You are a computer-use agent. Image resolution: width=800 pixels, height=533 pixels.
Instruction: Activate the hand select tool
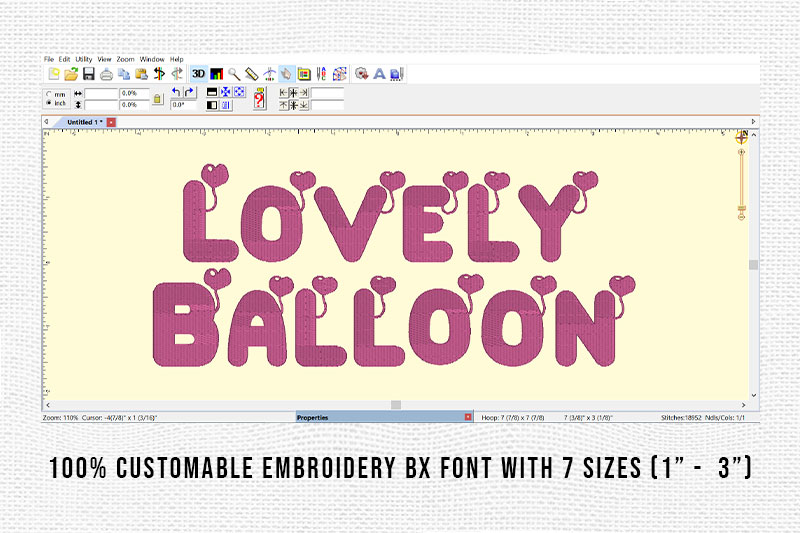click(x=286, y=74)
